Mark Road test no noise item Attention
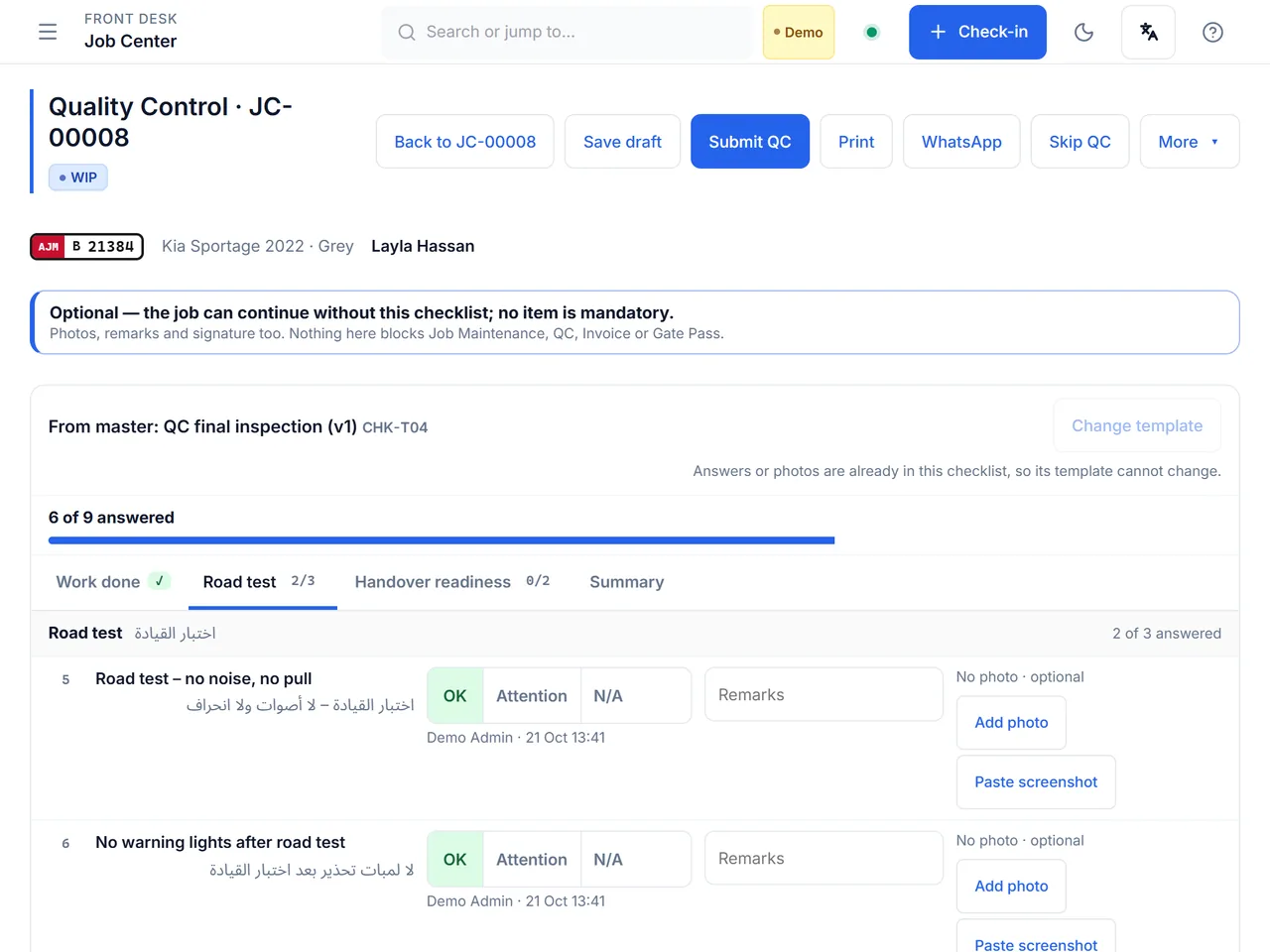Image resolution: width=1270 pixels, height=952 pixels. (532, 696)
